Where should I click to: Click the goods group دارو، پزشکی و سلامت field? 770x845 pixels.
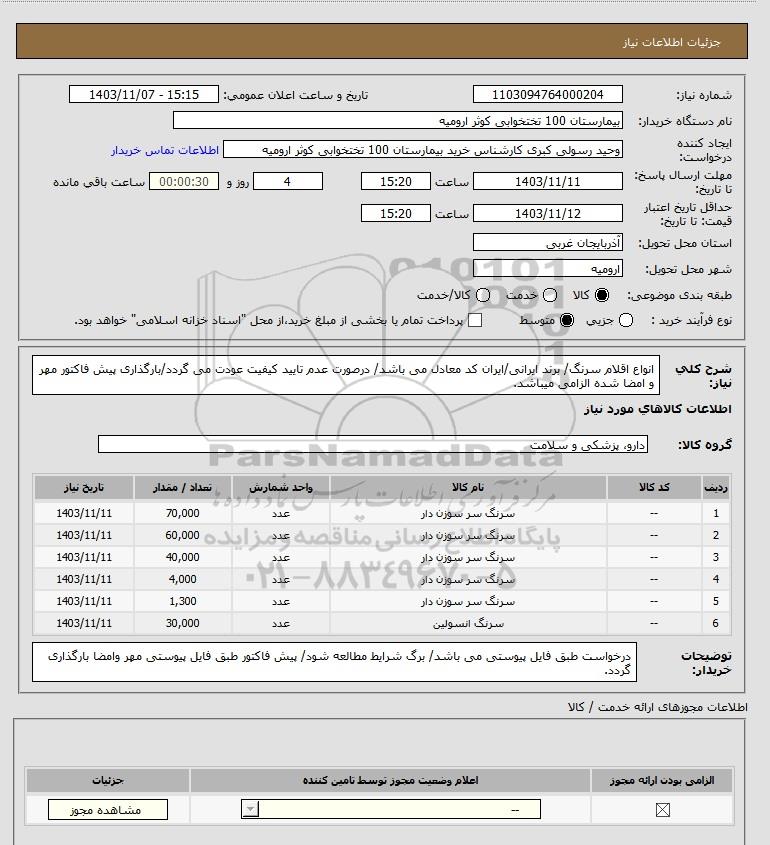click(x=373, y=445)
